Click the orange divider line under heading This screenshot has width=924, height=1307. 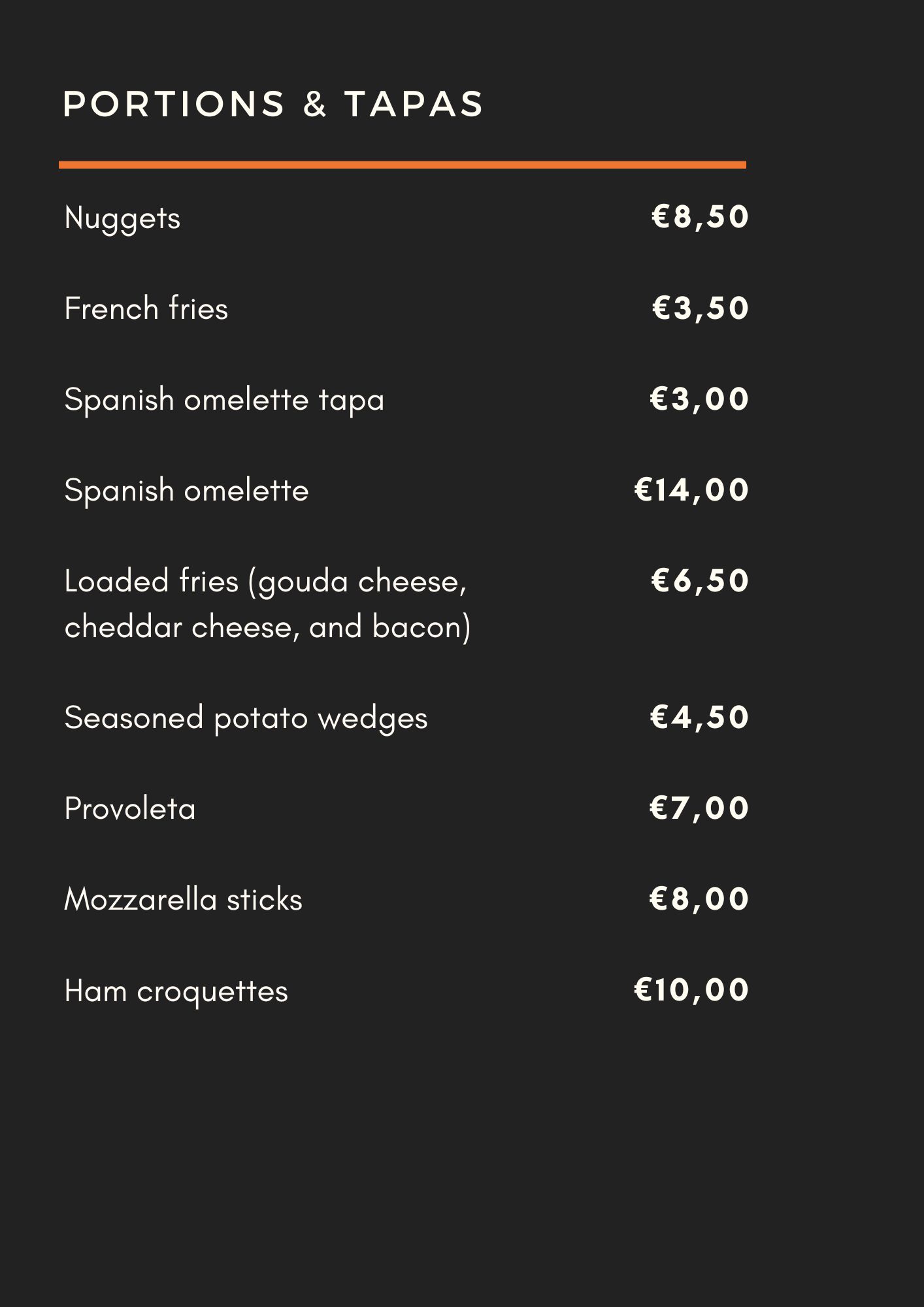(x=403, y=165)
